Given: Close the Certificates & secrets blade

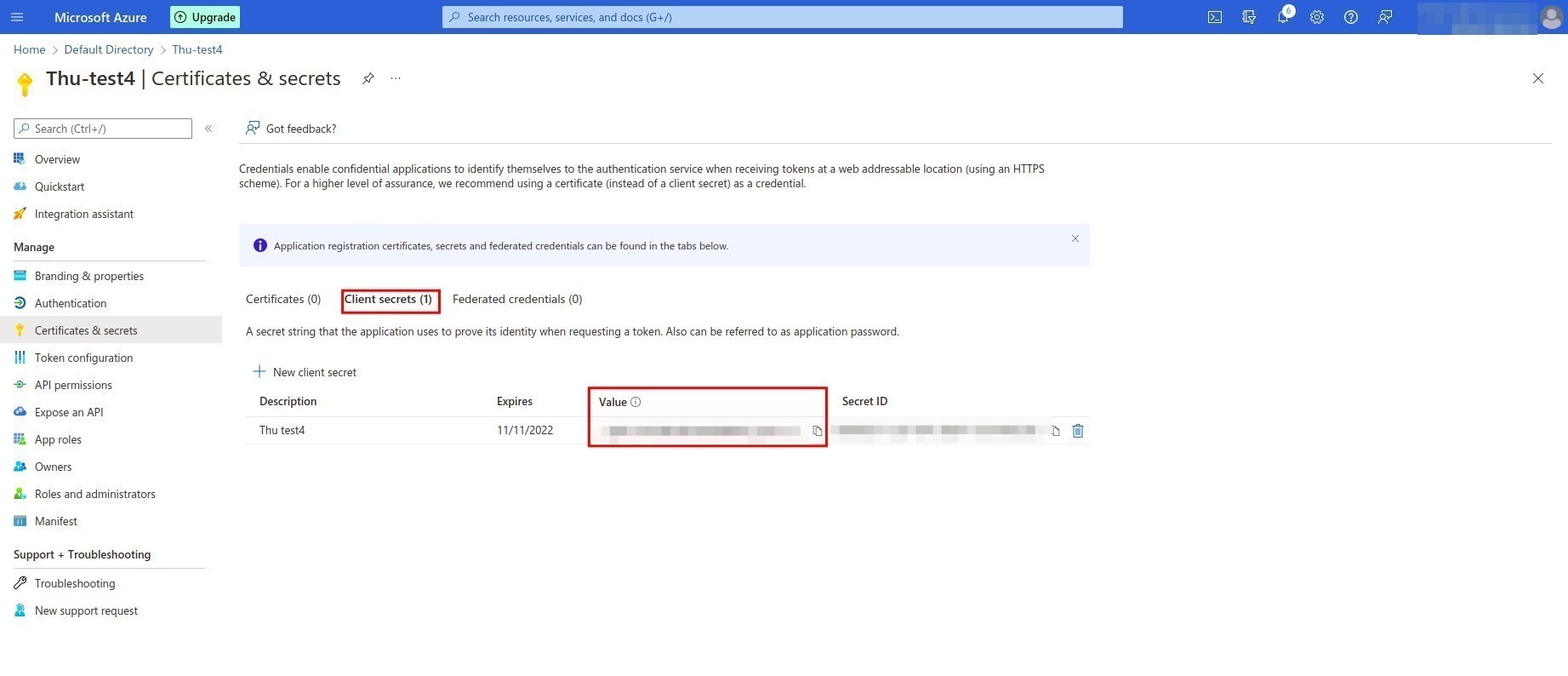Looking at the screenshot, I should (1538, 78).
